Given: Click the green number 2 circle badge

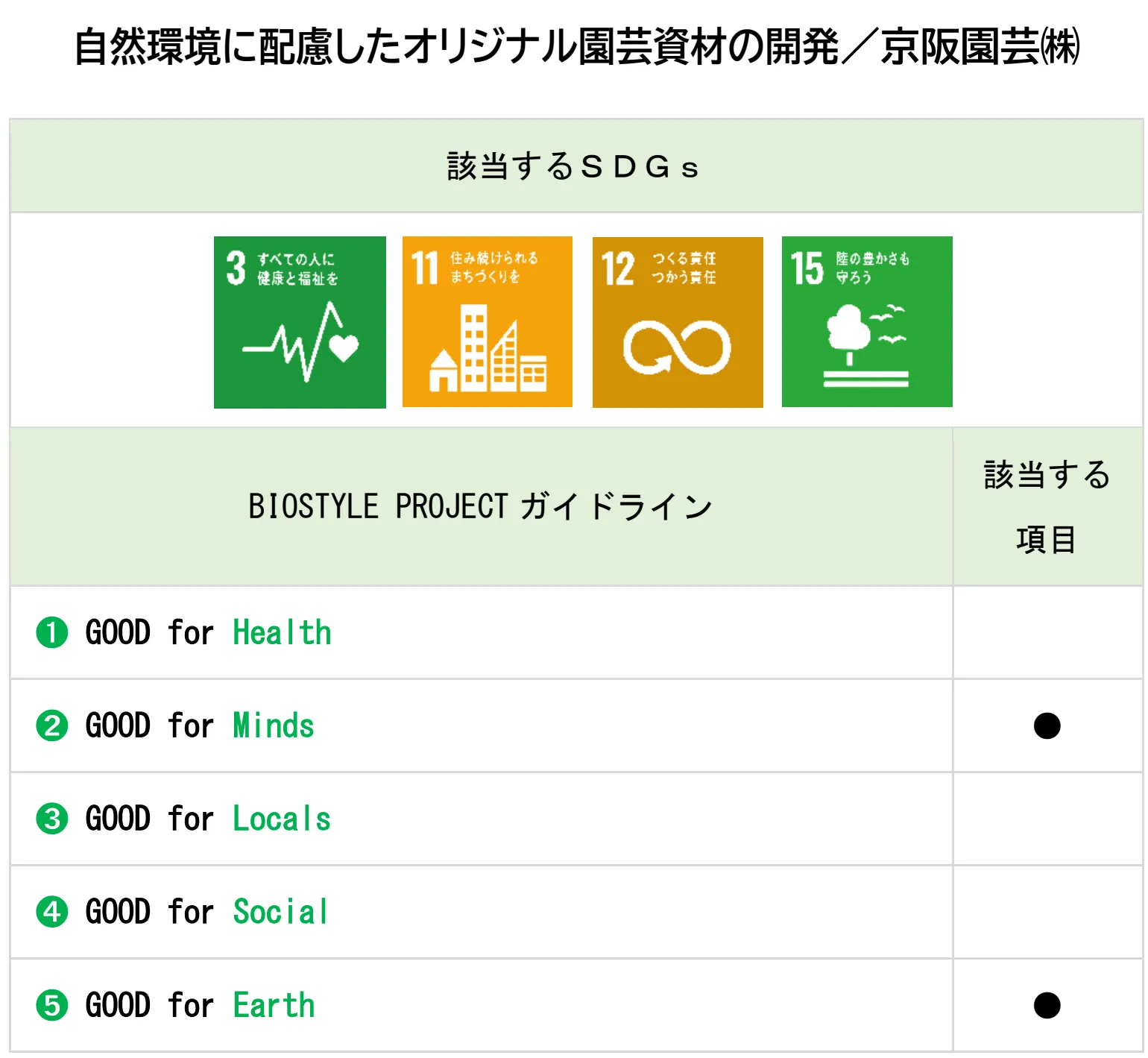Looking at the screenshot, I should pos(52,726).
